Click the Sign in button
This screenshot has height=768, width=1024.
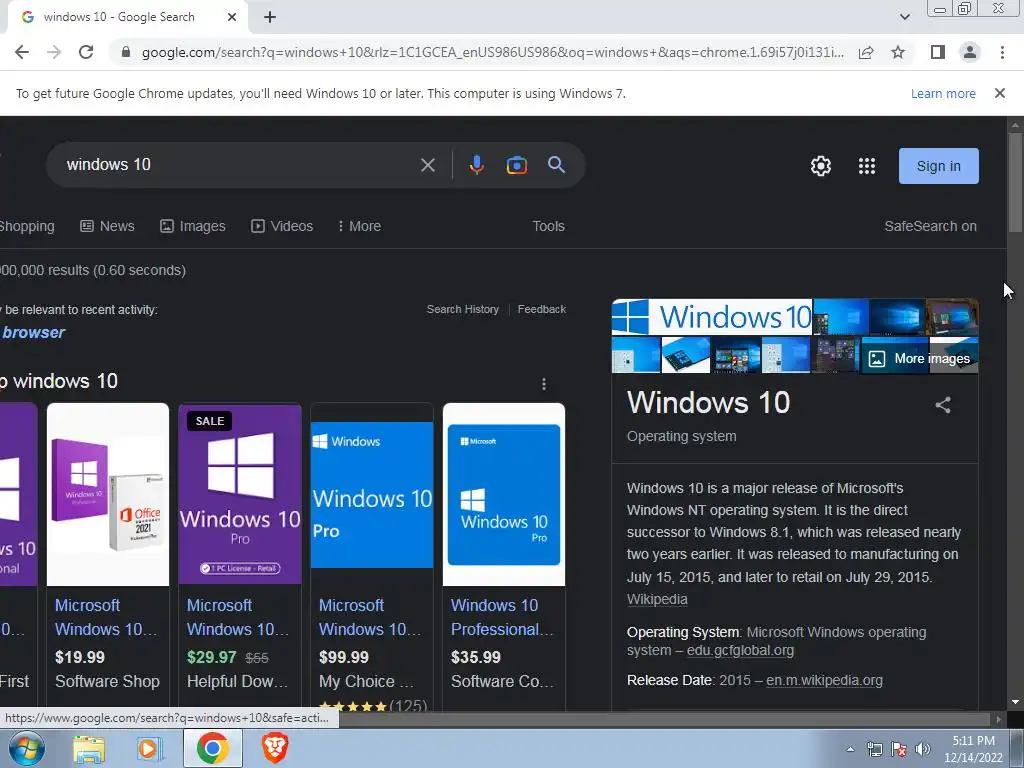tap(938, 166)
